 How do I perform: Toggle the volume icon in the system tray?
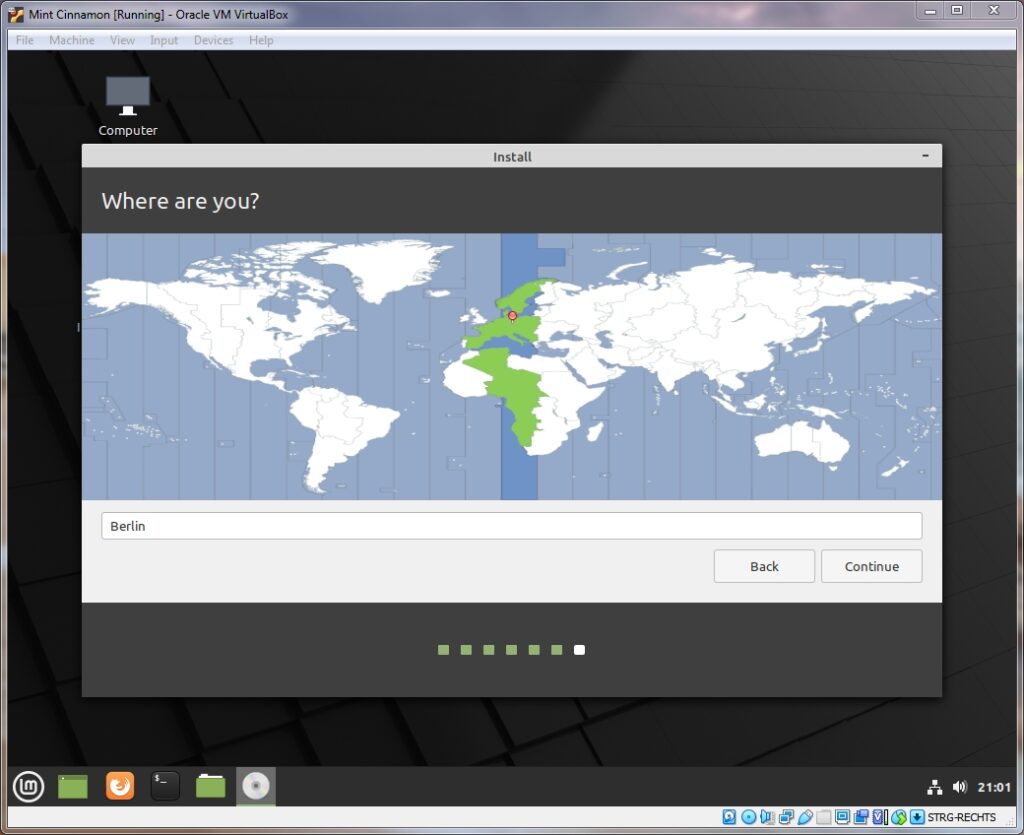(x=960, y=787)
